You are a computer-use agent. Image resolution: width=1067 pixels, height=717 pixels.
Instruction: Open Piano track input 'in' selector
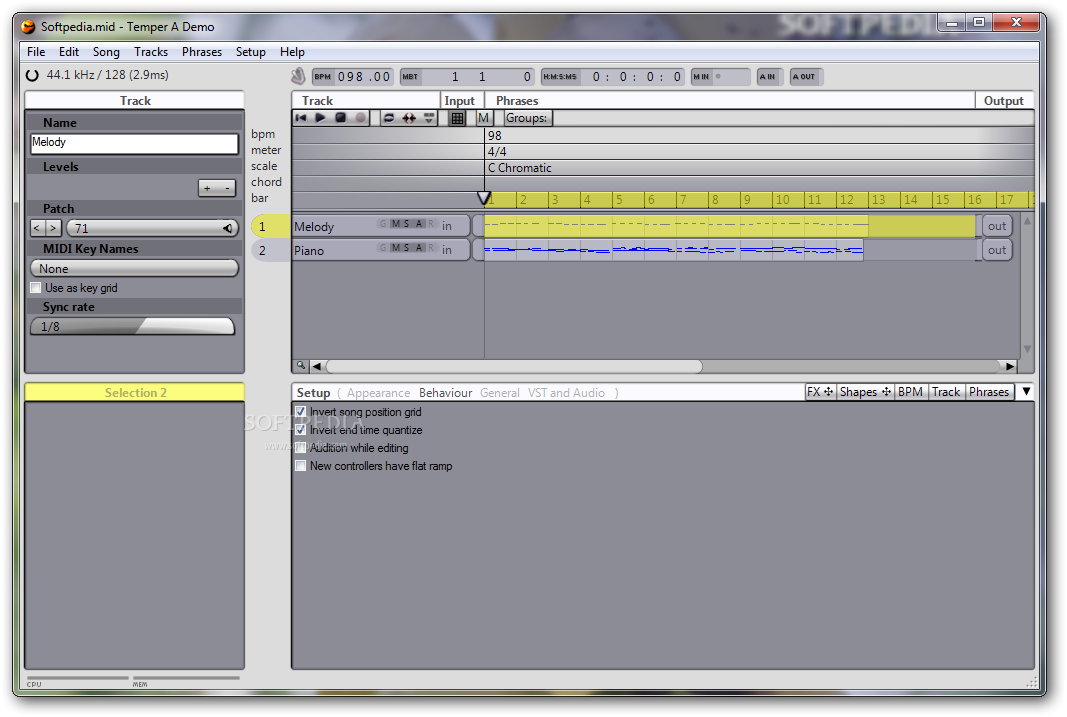446,250
